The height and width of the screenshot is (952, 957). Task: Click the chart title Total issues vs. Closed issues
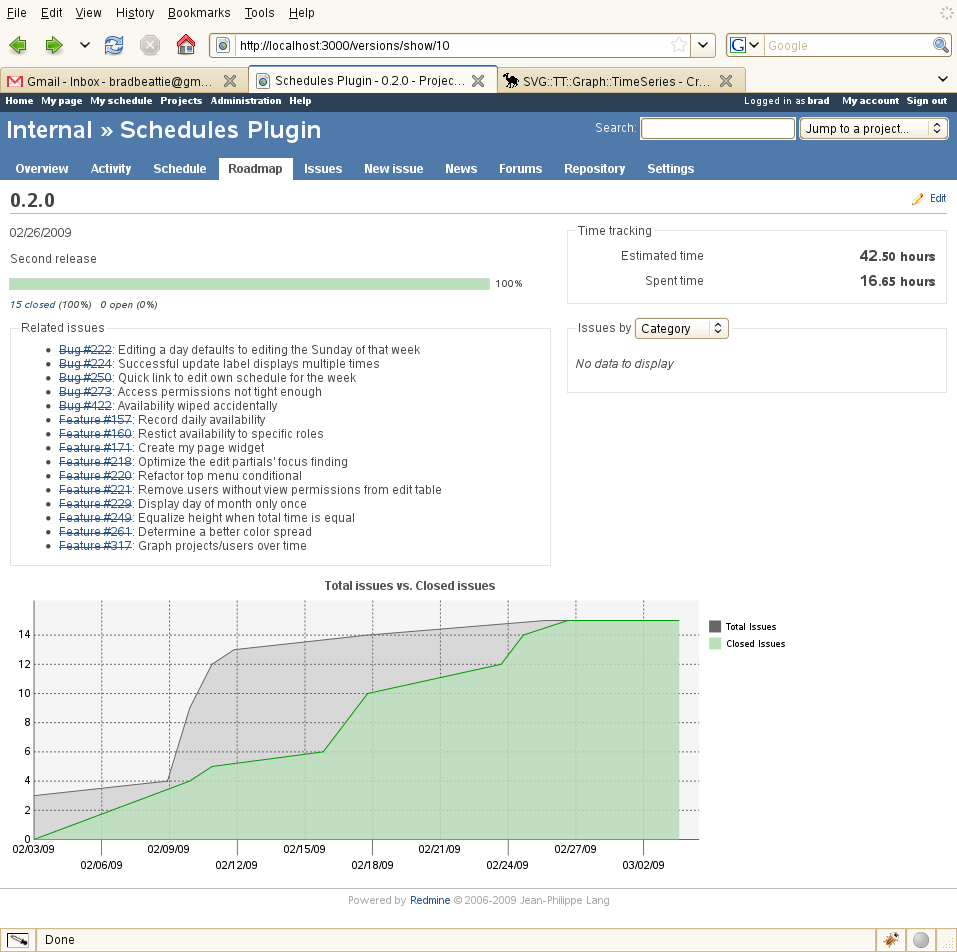(x=410, y=586)
